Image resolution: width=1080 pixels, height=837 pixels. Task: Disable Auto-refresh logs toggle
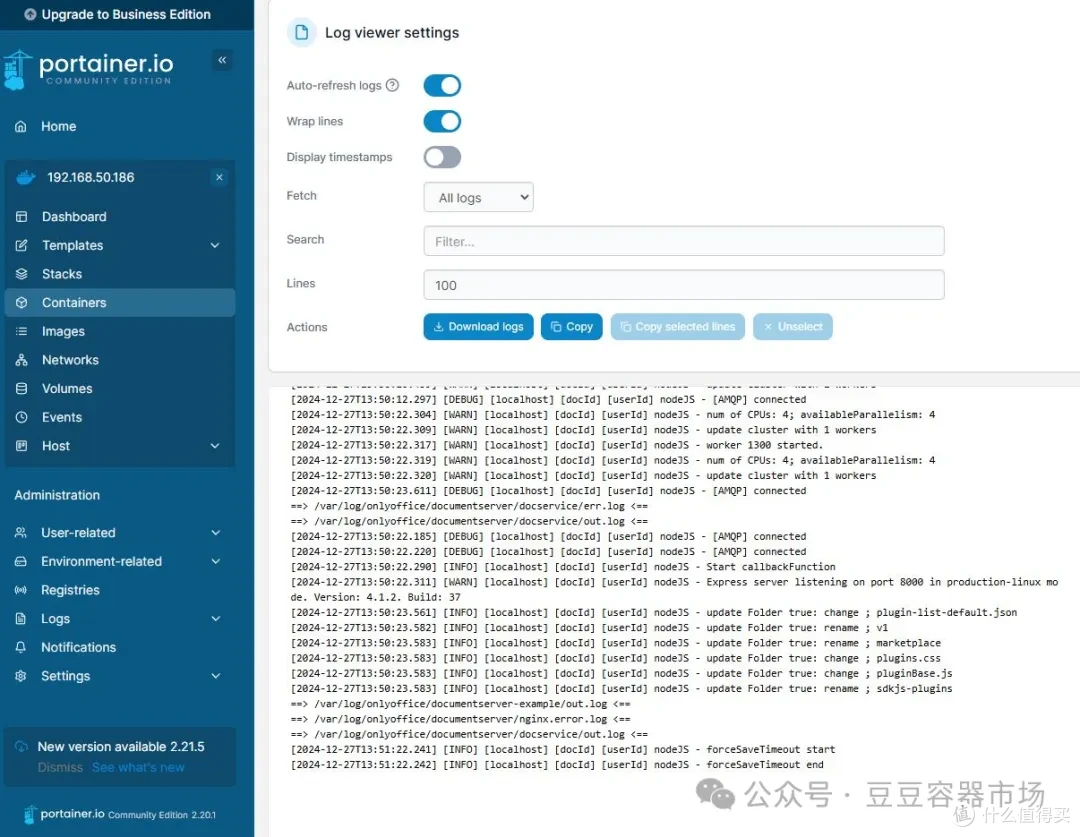[x=442, y=85]
